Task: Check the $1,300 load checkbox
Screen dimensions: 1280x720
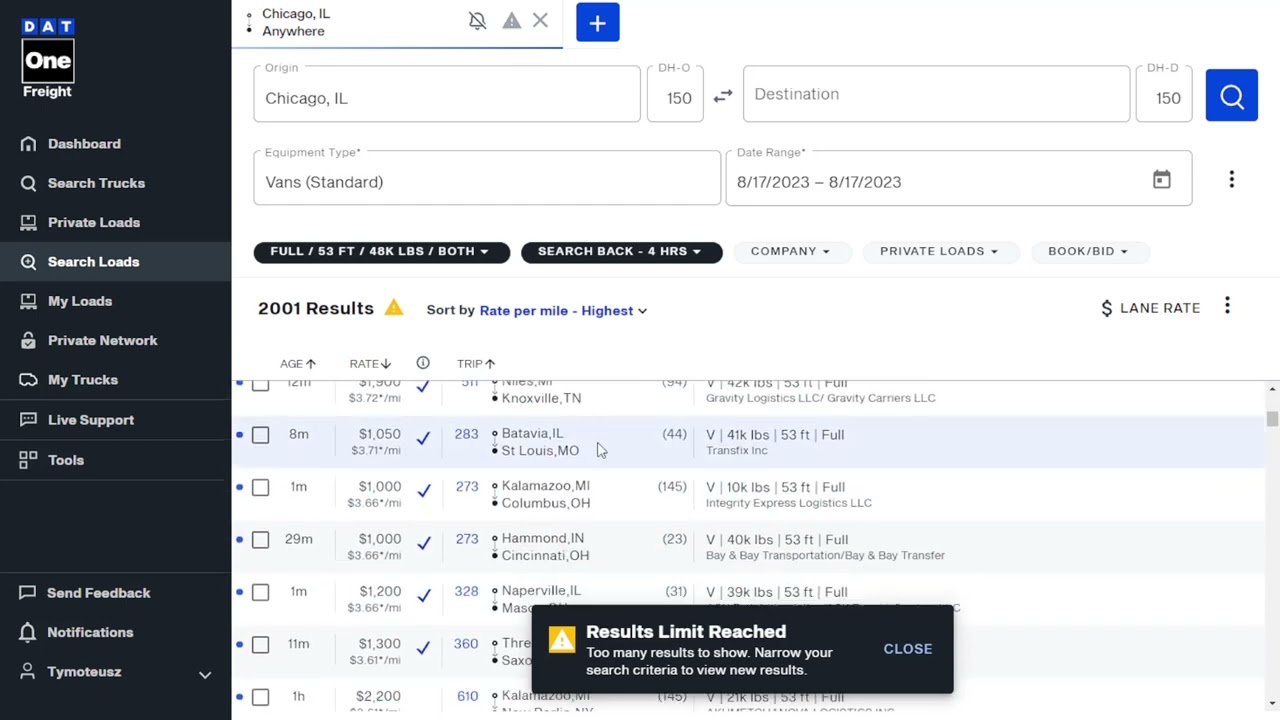Action: click(x=261, y=645)
